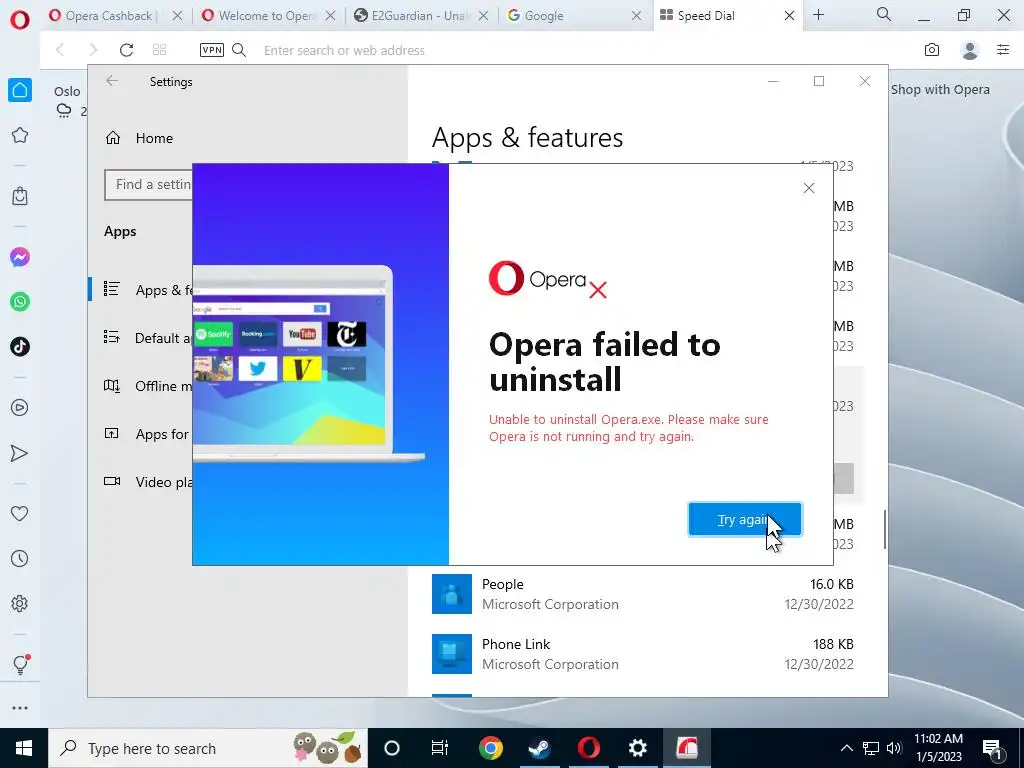
Task: Open Pinboards heart icon in sidebar
Action: pos(20,514)
